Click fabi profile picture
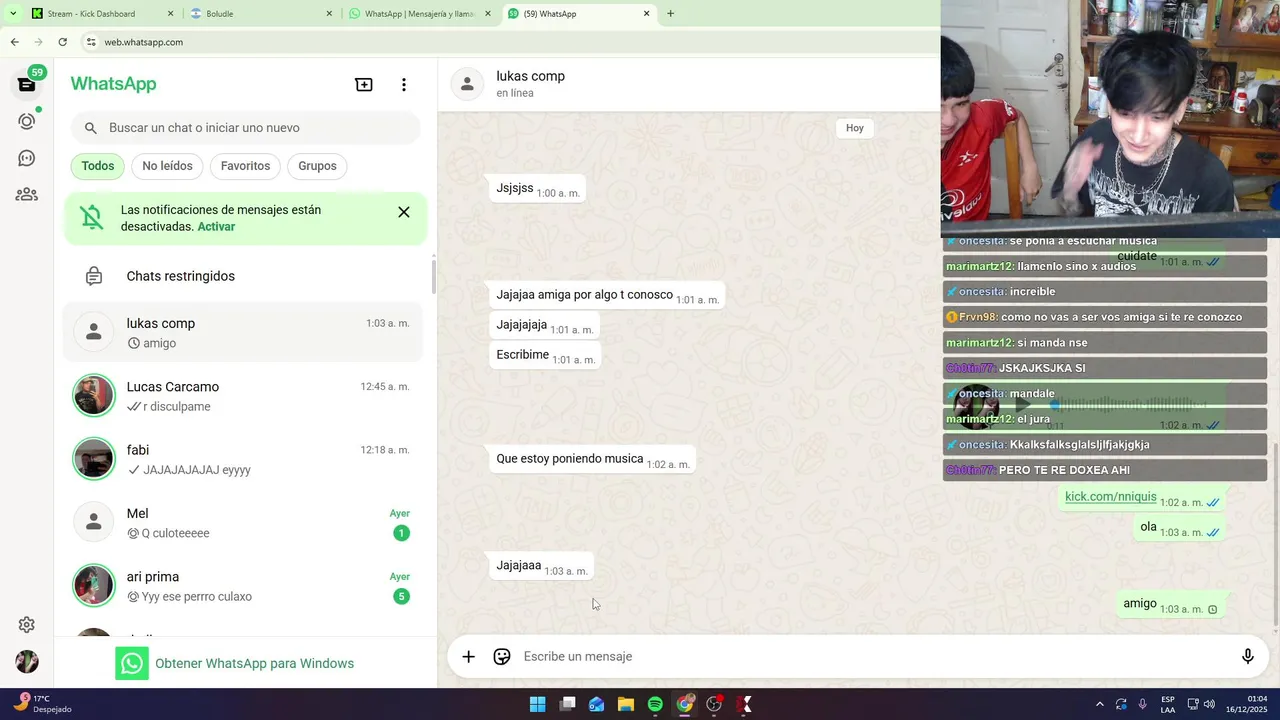Screen dimensions: 1280x720 click(x=94, y=459)
